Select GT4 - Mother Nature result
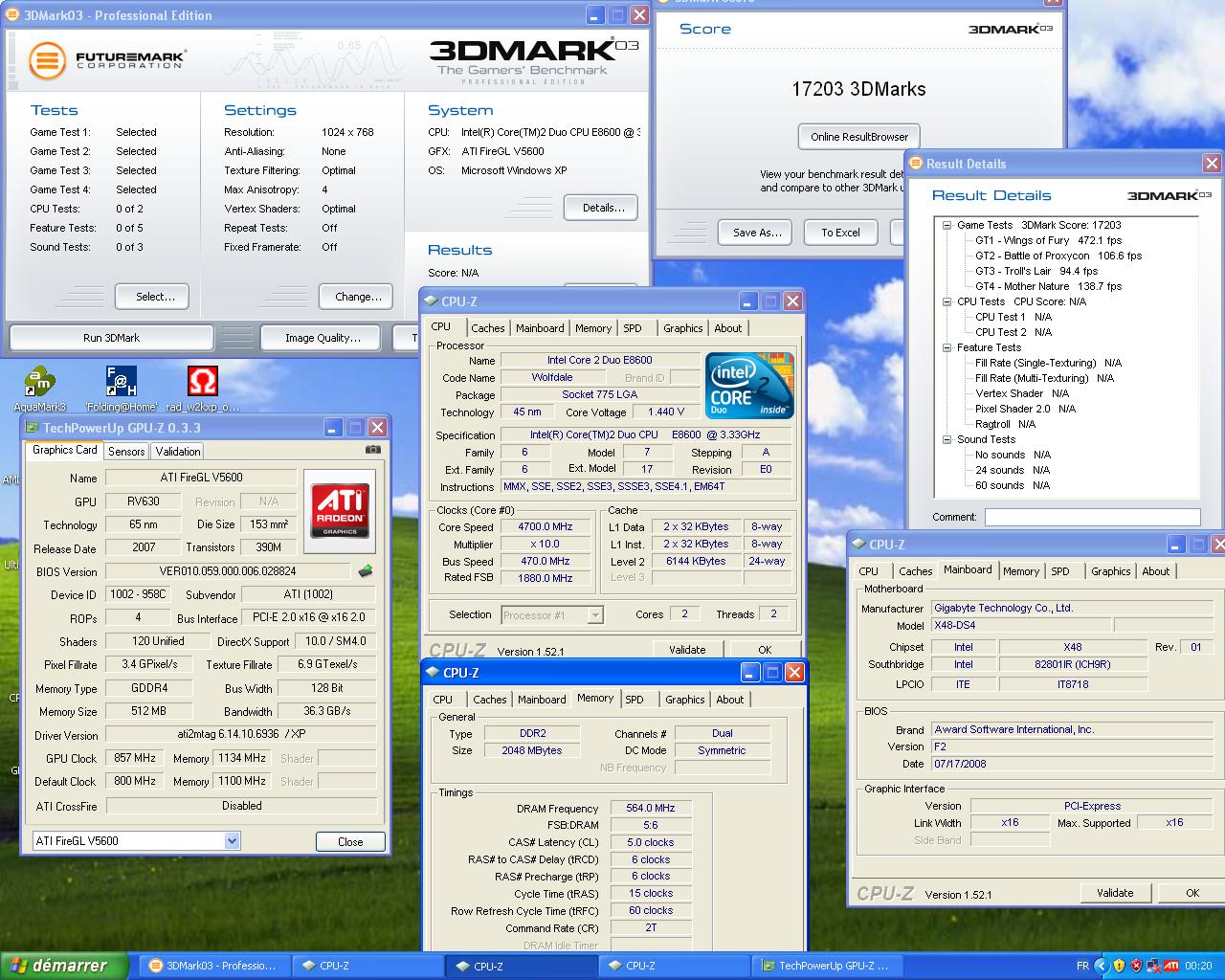 click(1048, 286)
